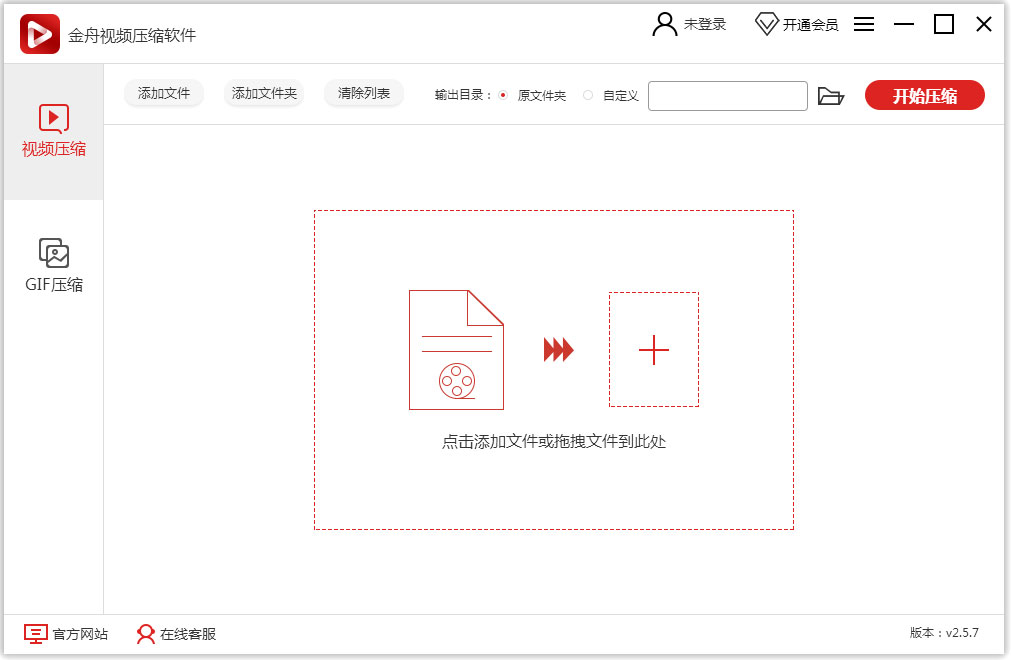Click the triple arrow conversion icon

click(558, 350)
